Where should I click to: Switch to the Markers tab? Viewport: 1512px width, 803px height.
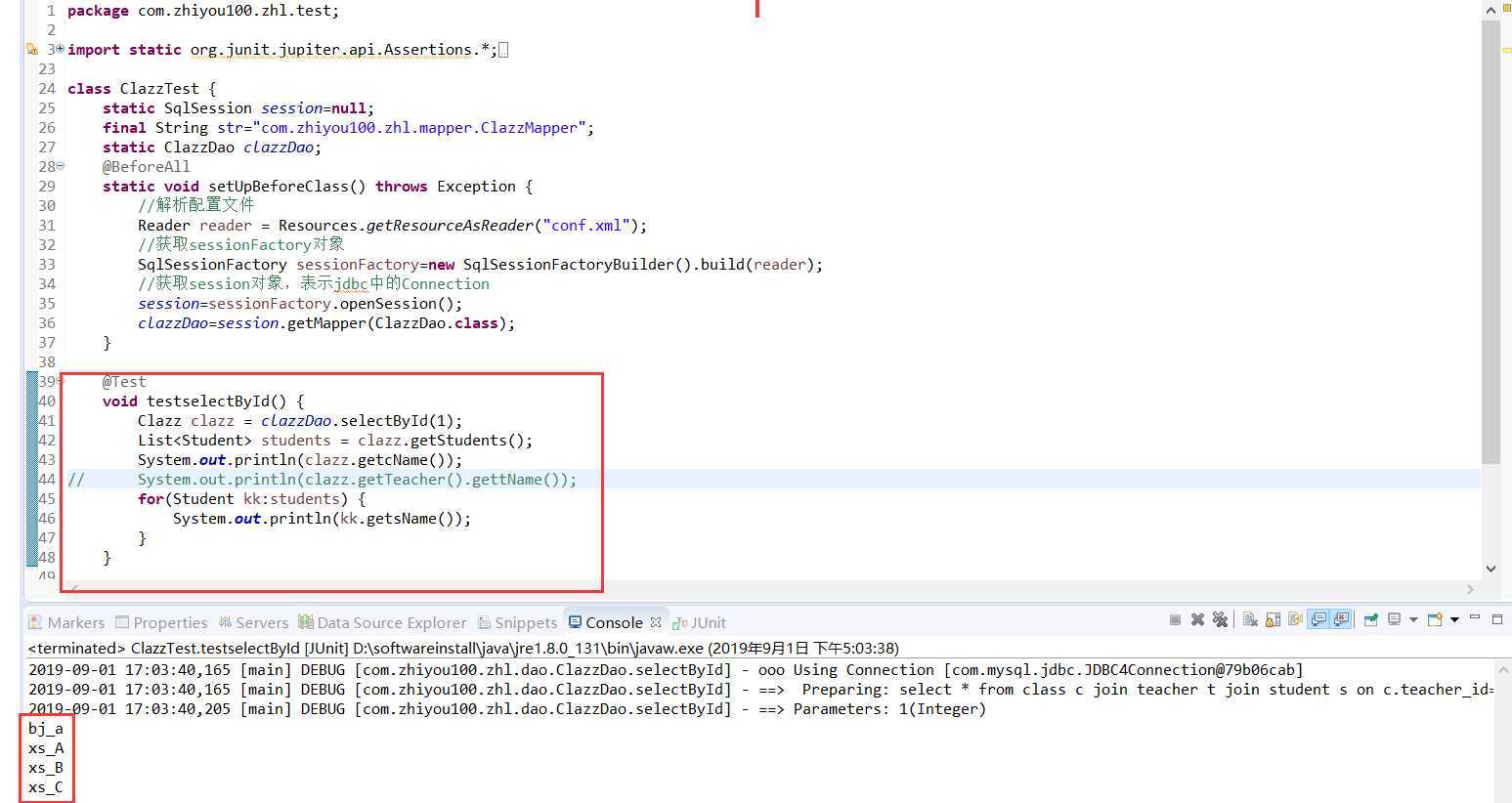[66, 622]
